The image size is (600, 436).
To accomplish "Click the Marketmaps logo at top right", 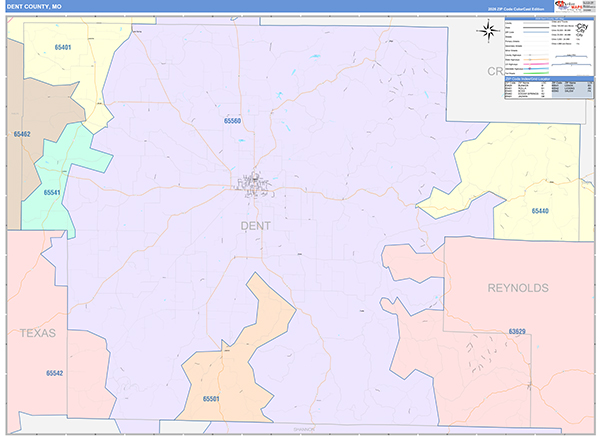I will [568, 6].
